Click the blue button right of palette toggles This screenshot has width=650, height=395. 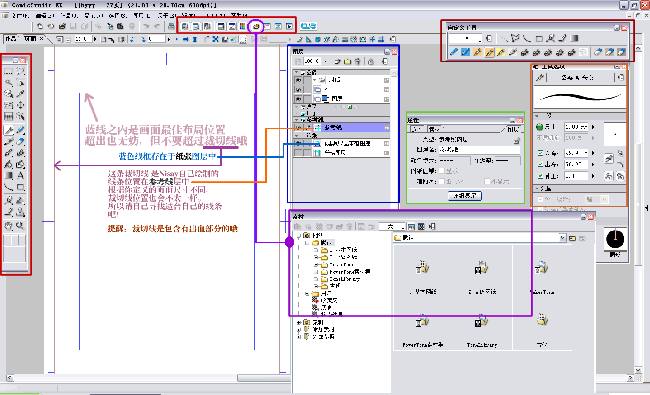tap(308, 26)
